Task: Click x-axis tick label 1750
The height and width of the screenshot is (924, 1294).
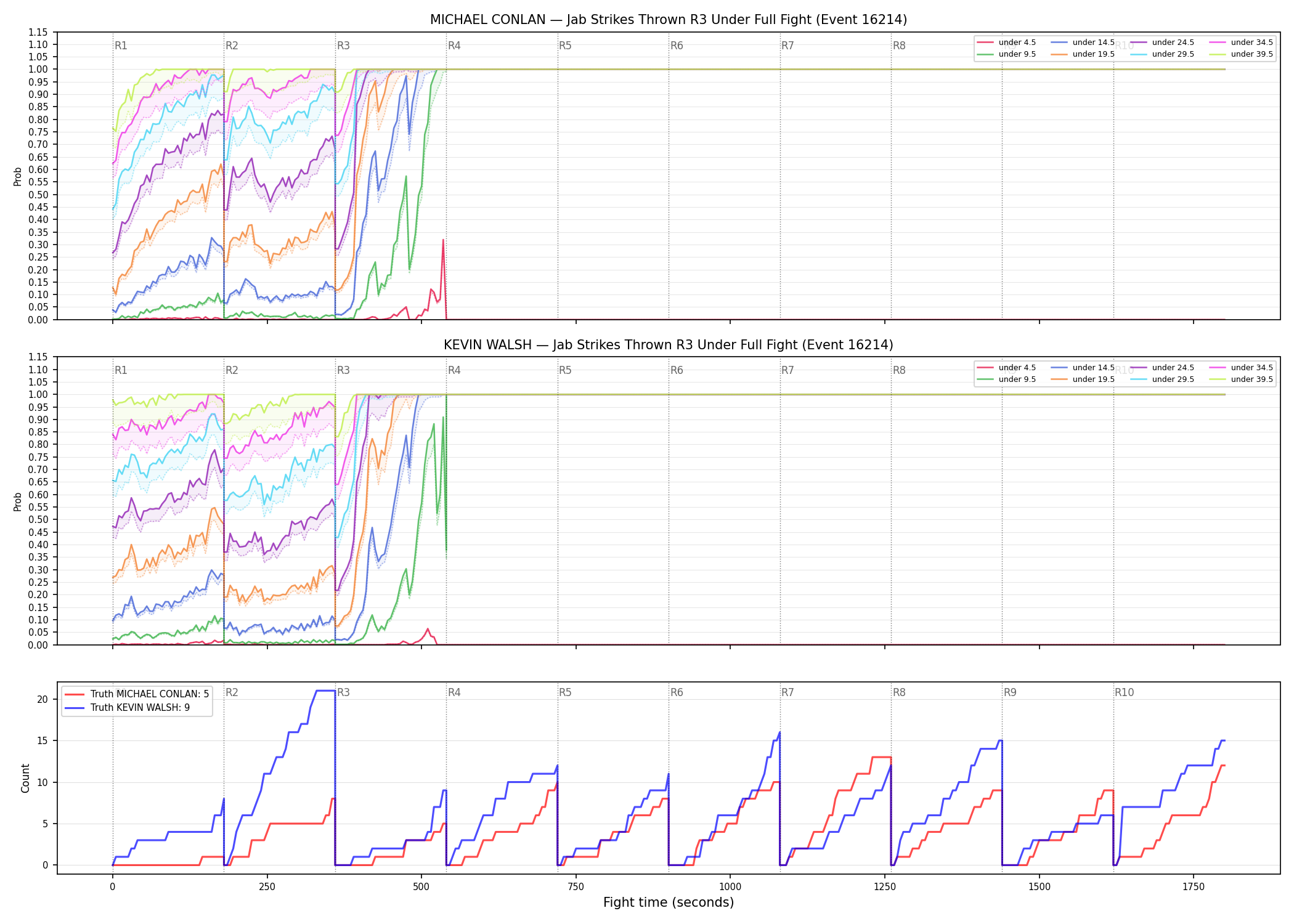Action: click(x=1194, y=887)
